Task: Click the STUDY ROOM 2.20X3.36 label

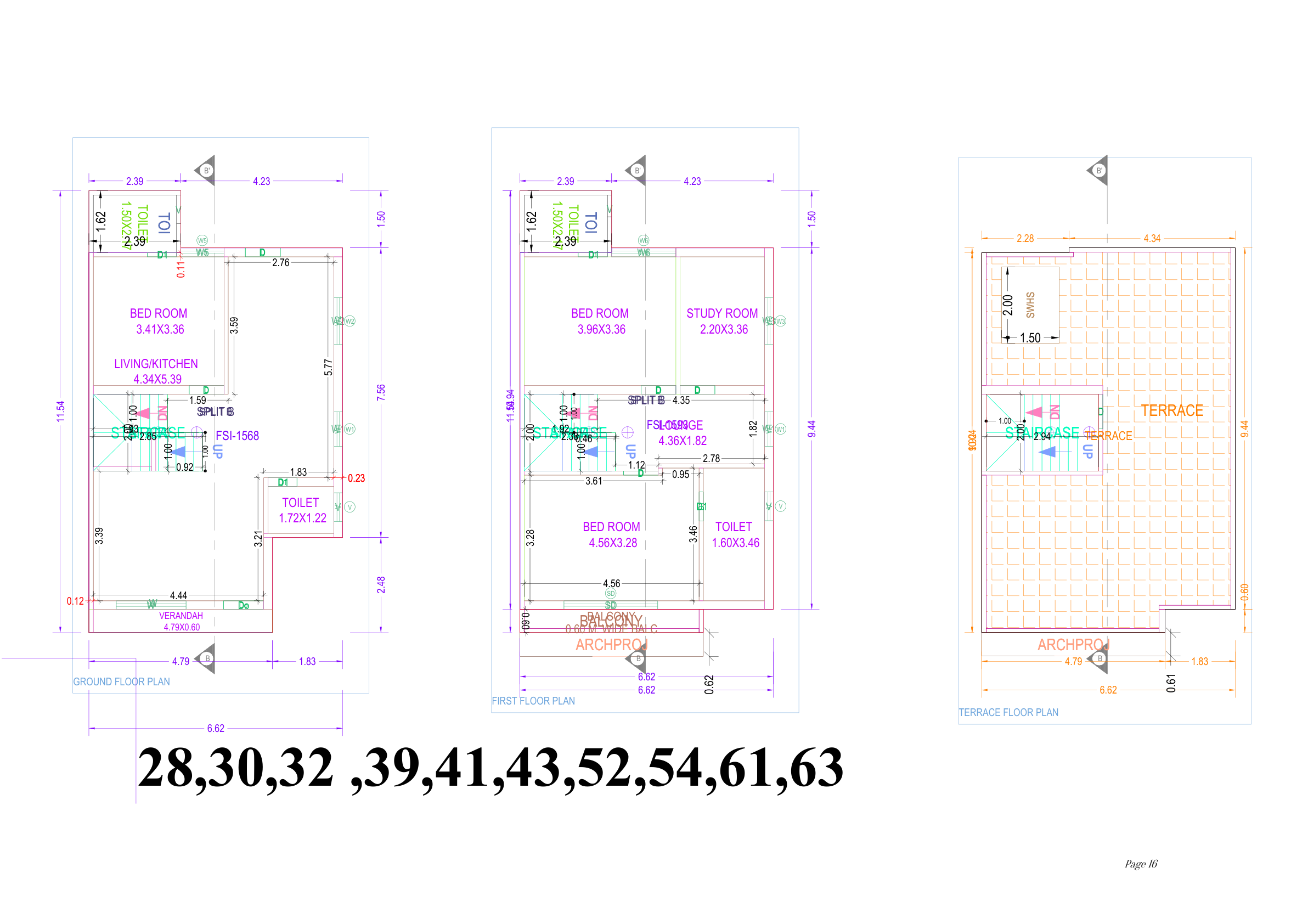Action: pyautogui.click(x=723, y=322)
